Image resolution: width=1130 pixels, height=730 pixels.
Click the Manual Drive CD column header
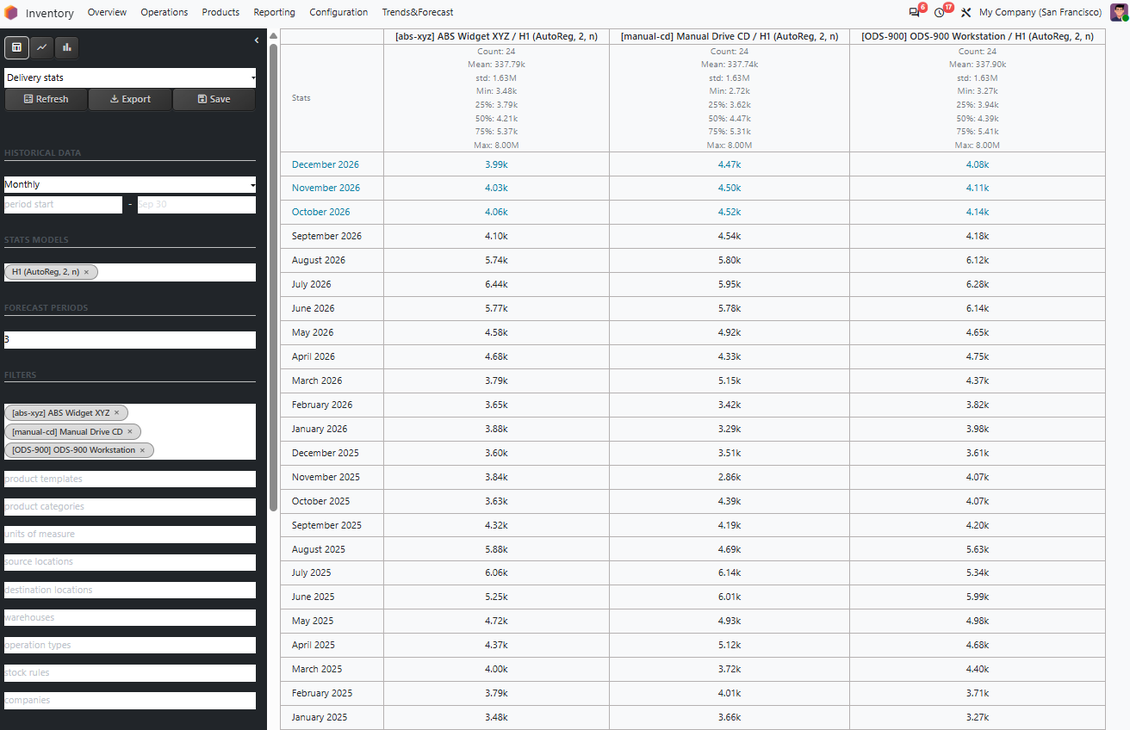[x=729, y=37]
